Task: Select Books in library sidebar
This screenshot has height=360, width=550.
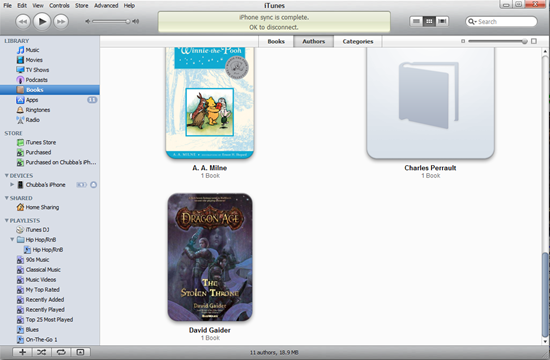Action: tap(49, 90)
